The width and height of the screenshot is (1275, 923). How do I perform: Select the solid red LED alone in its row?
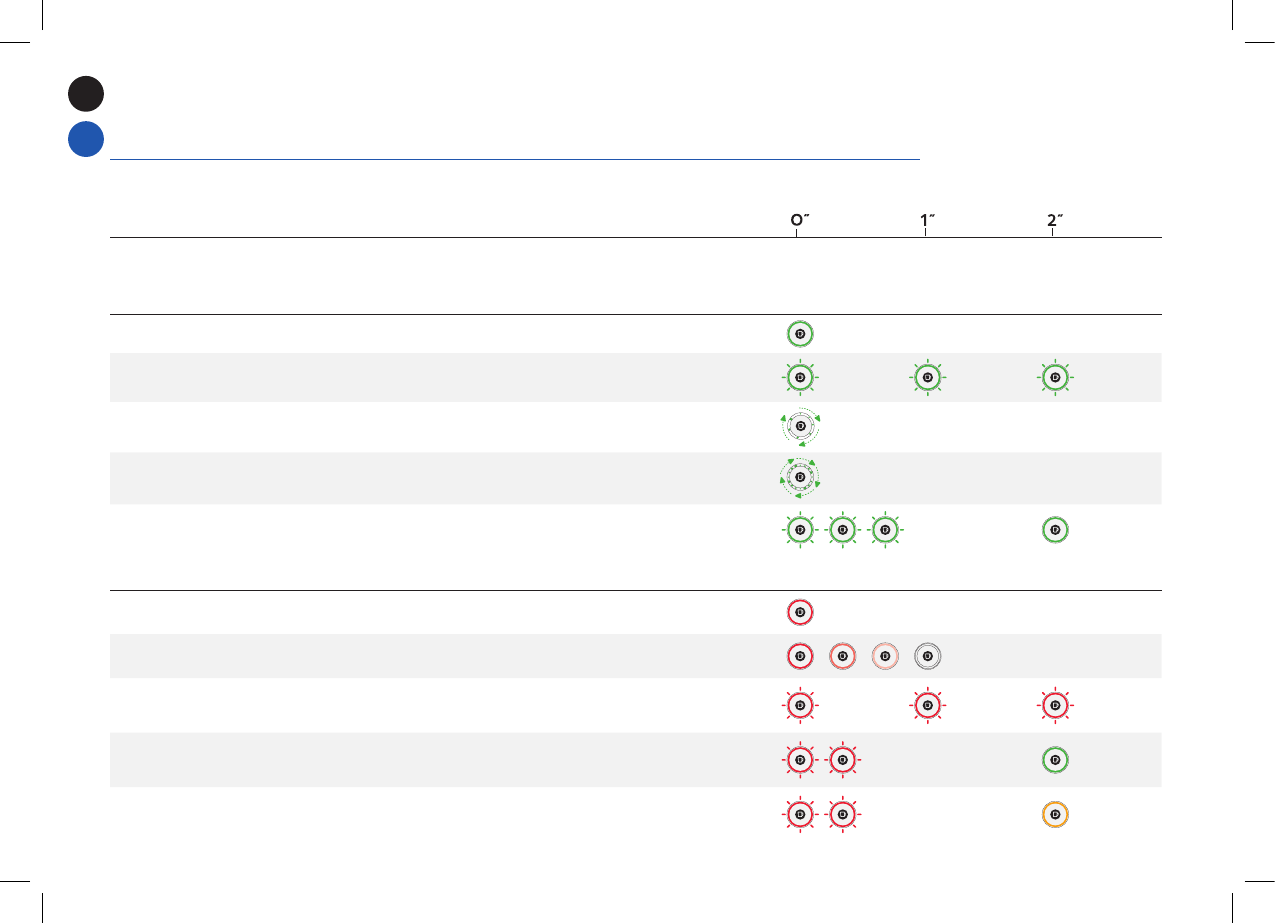[x=800, y=611]
